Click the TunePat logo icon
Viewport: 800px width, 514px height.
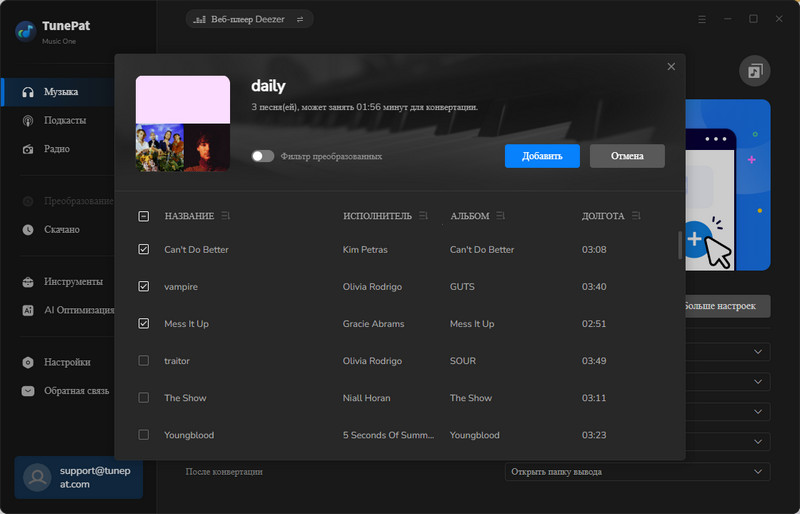[26, 32]
